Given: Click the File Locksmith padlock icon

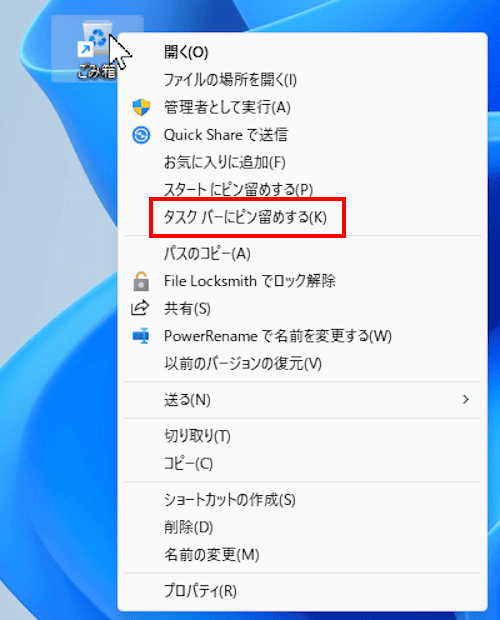Looking at the screenshot, I should click(x=141, y=281).
